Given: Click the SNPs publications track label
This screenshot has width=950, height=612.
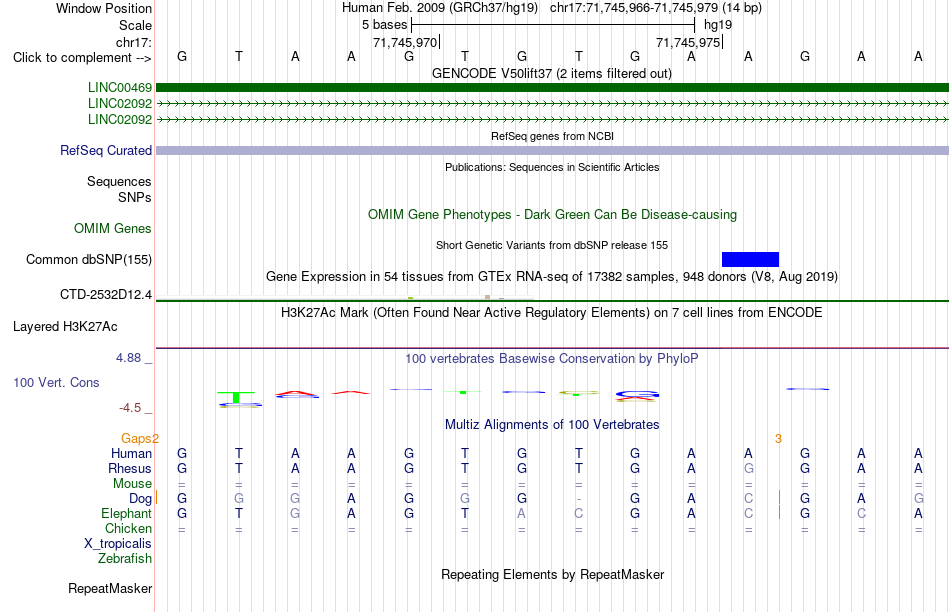Looking at the screenshot, I should (135, 198).
